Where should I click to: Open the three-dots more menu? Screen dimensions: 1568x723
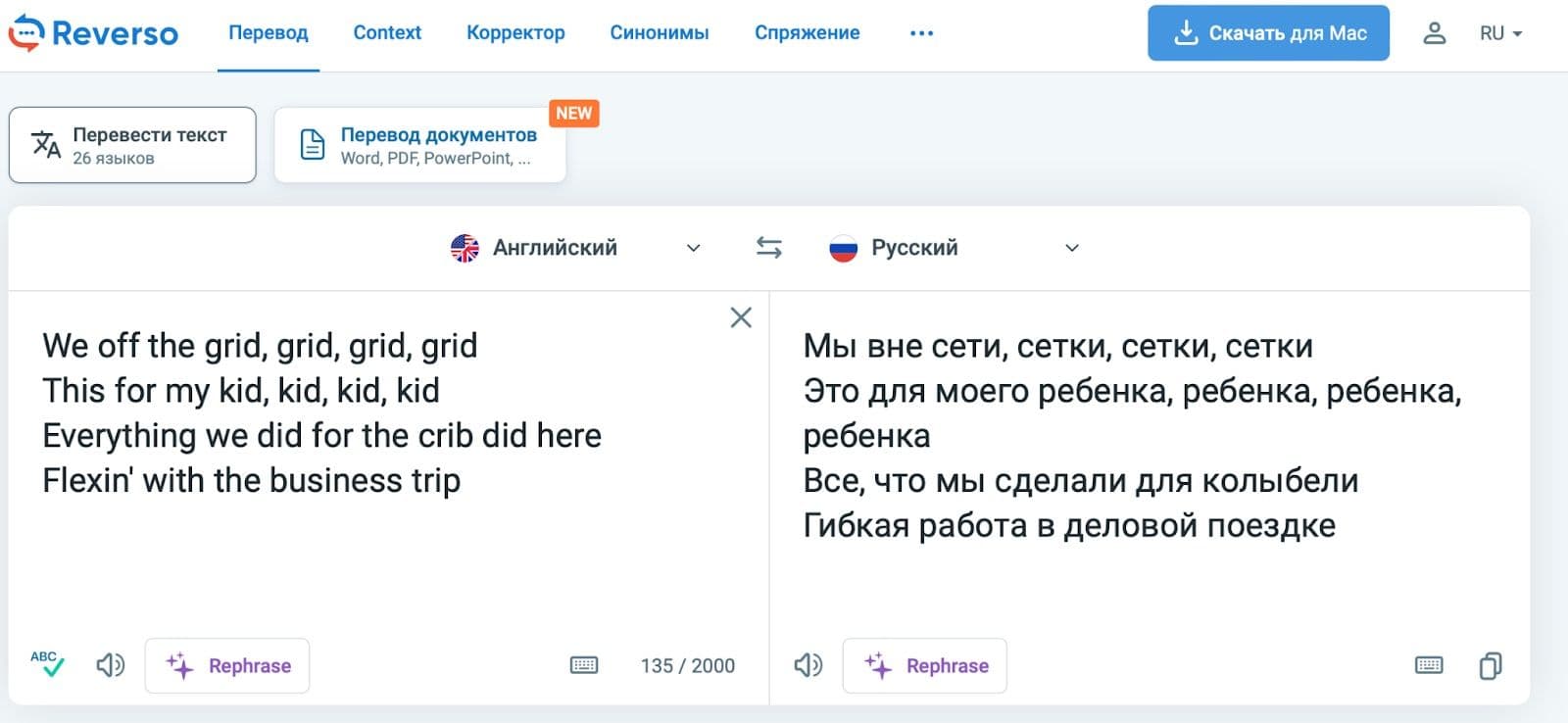point(921,33)
